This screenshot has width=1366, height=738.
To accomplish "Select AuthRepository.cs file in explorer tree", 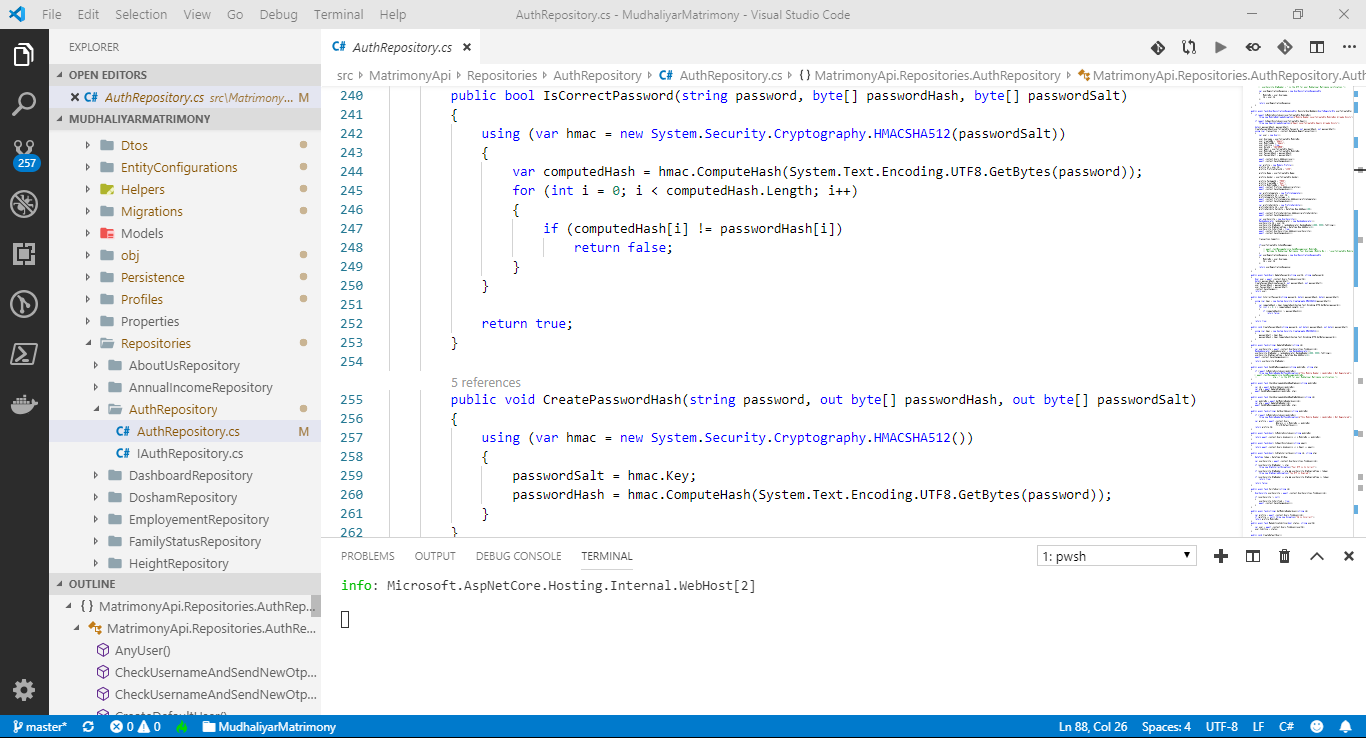I will click(185, 431).
